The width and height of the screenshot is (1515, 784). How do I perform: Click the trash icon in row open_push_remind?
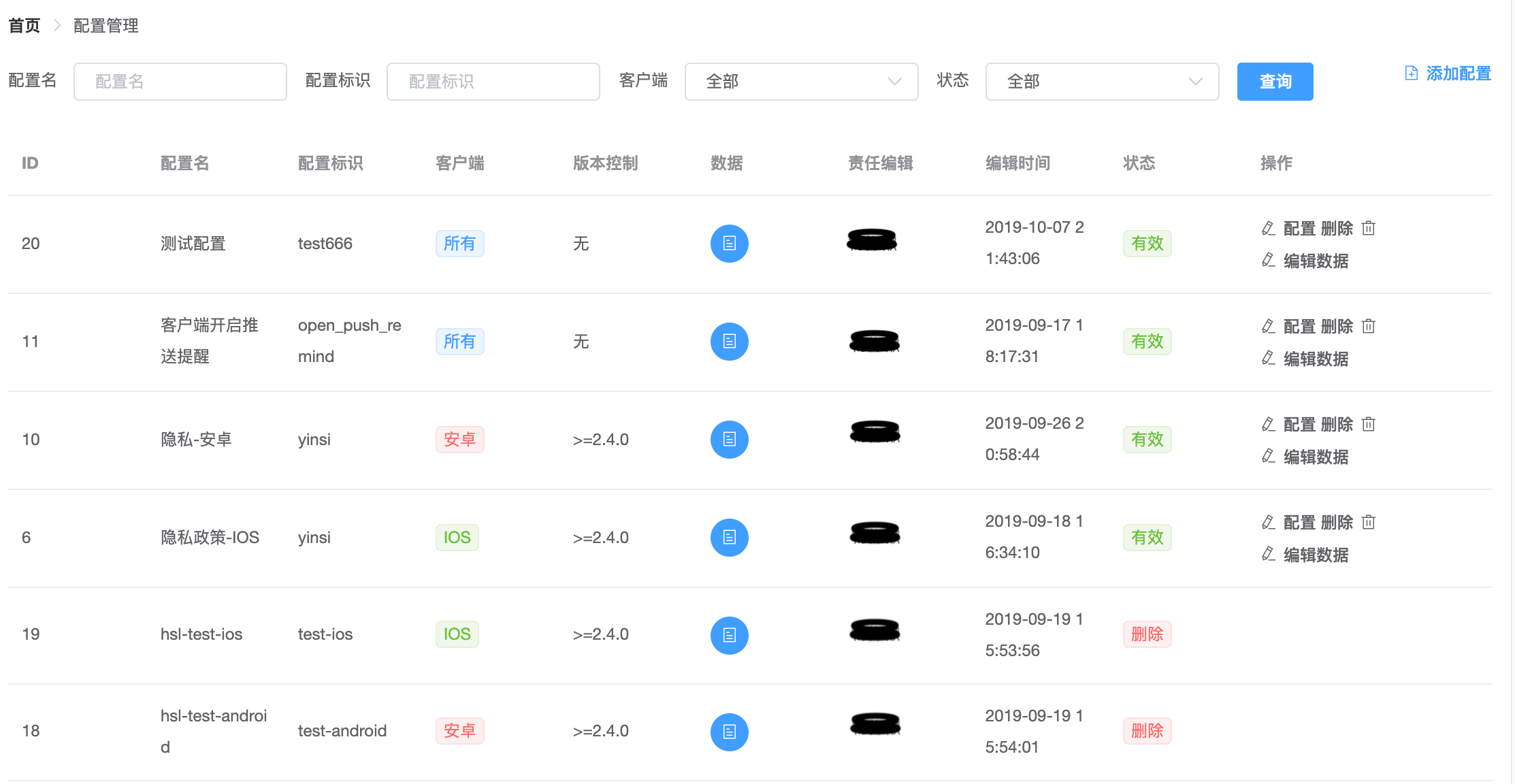tap(1368, 326)
